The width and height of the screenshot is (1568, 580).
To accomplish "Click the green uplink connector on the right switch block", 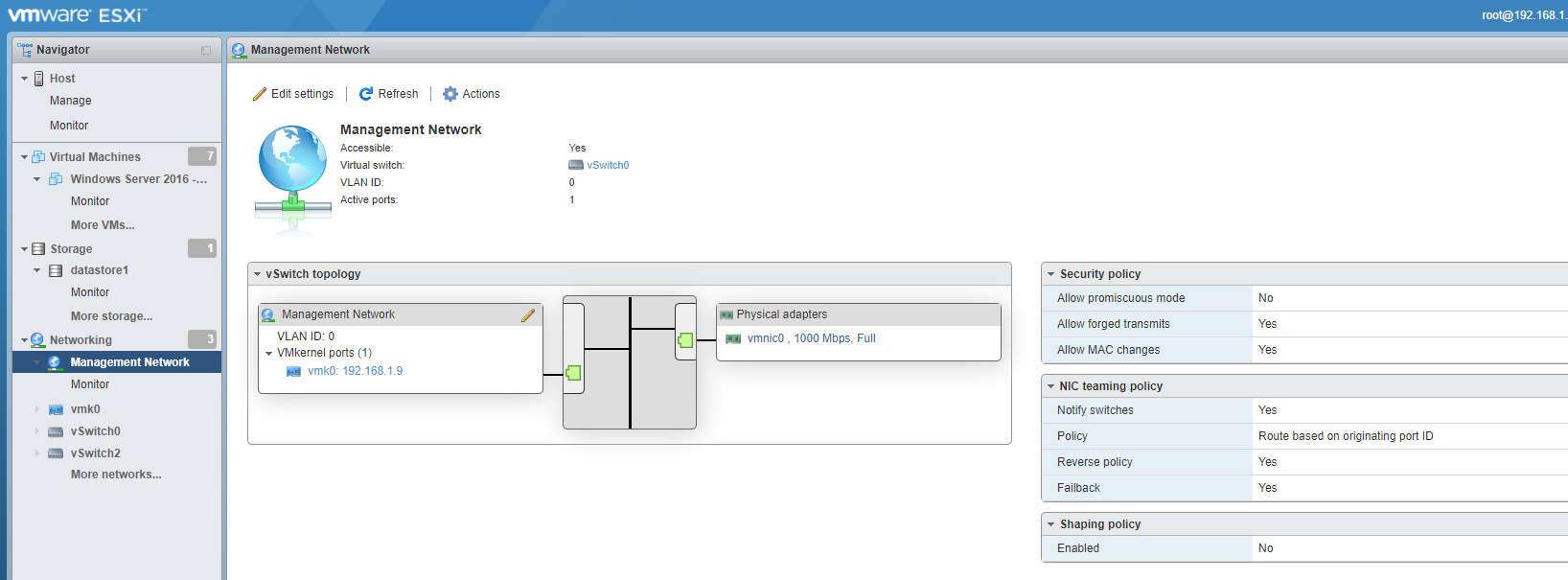I will [x=685, y=340].
